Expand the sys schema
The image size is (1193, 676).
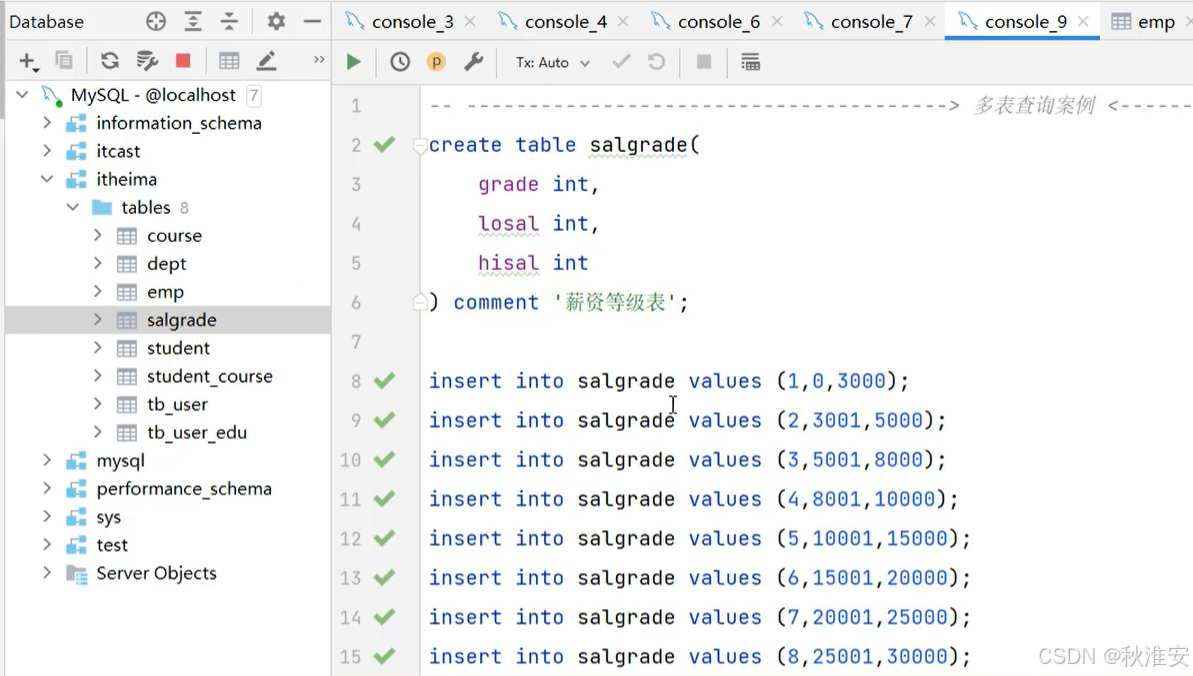(47, 517)
